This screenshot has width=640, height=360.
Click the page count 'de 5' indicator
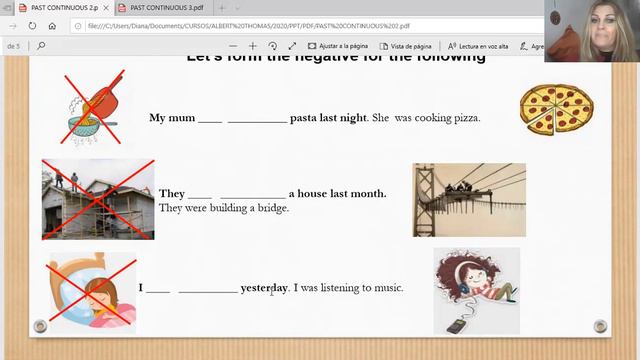click(x=13, y=46)
